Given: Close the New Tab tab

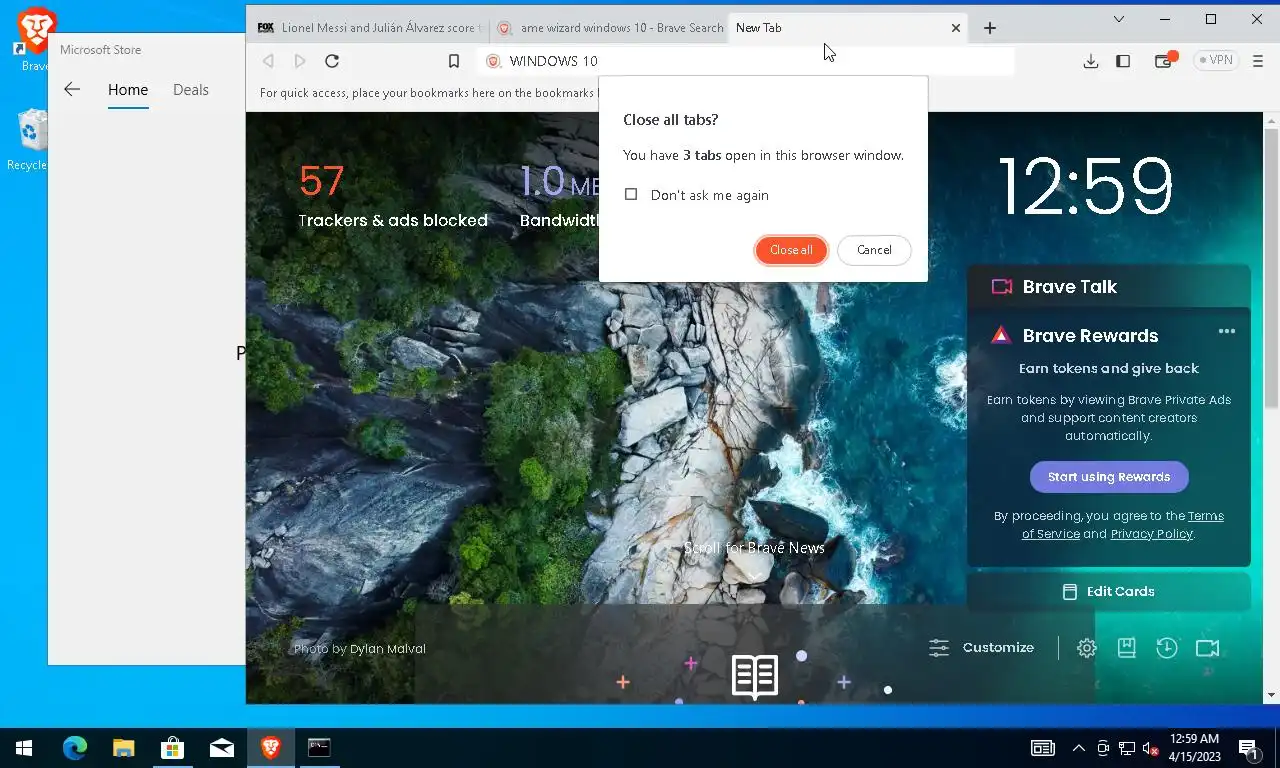Looking at the screenshot, I should coord(955,28).
